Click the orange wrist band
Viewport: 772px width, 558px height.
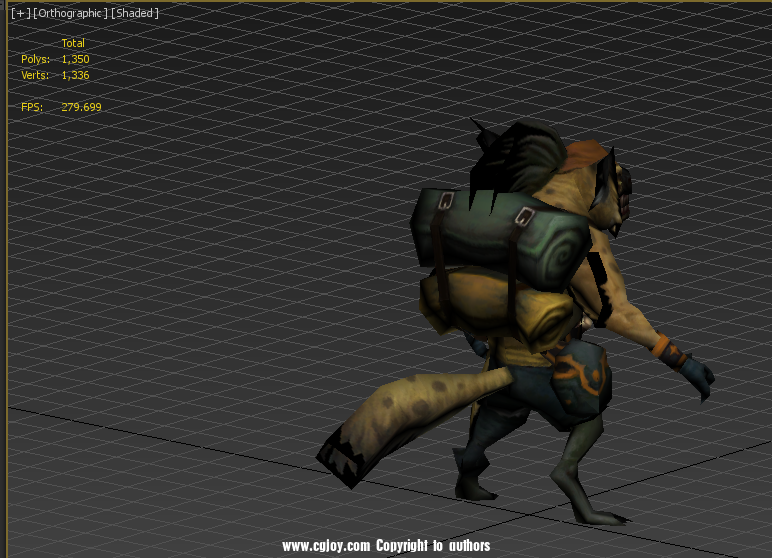(x=667, y=352)
